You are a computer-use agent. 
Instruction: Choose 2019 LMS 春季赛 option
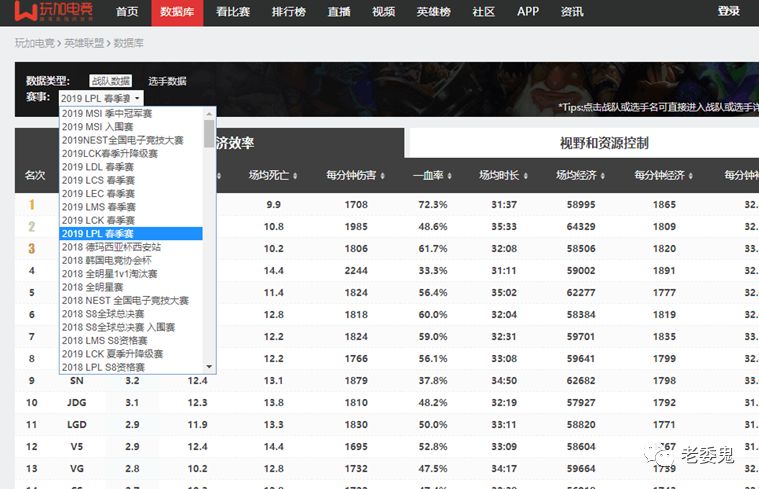pos(131,207)
